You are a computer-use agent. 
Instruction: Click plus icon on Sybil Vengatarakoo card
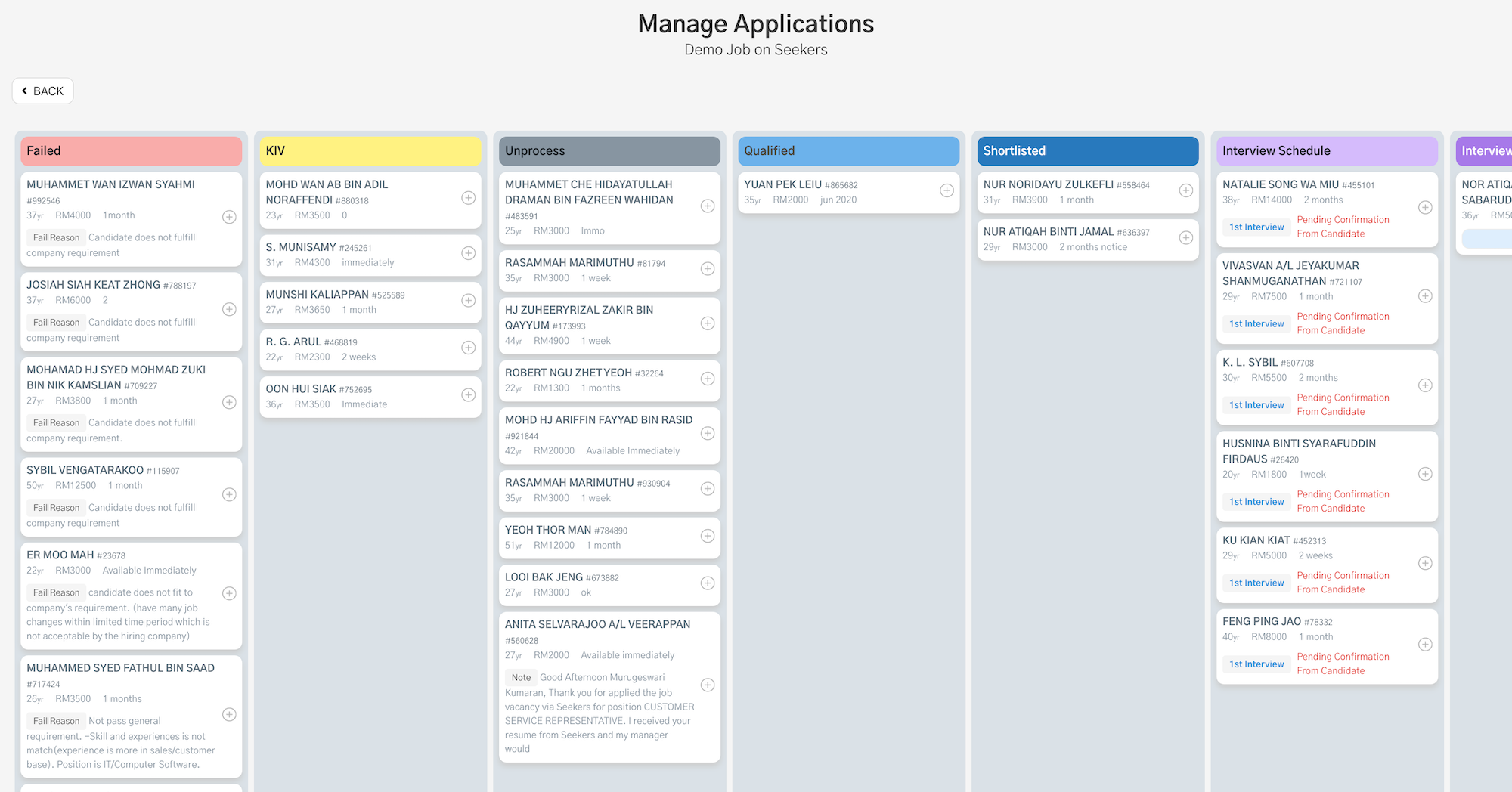click(229, 494)
